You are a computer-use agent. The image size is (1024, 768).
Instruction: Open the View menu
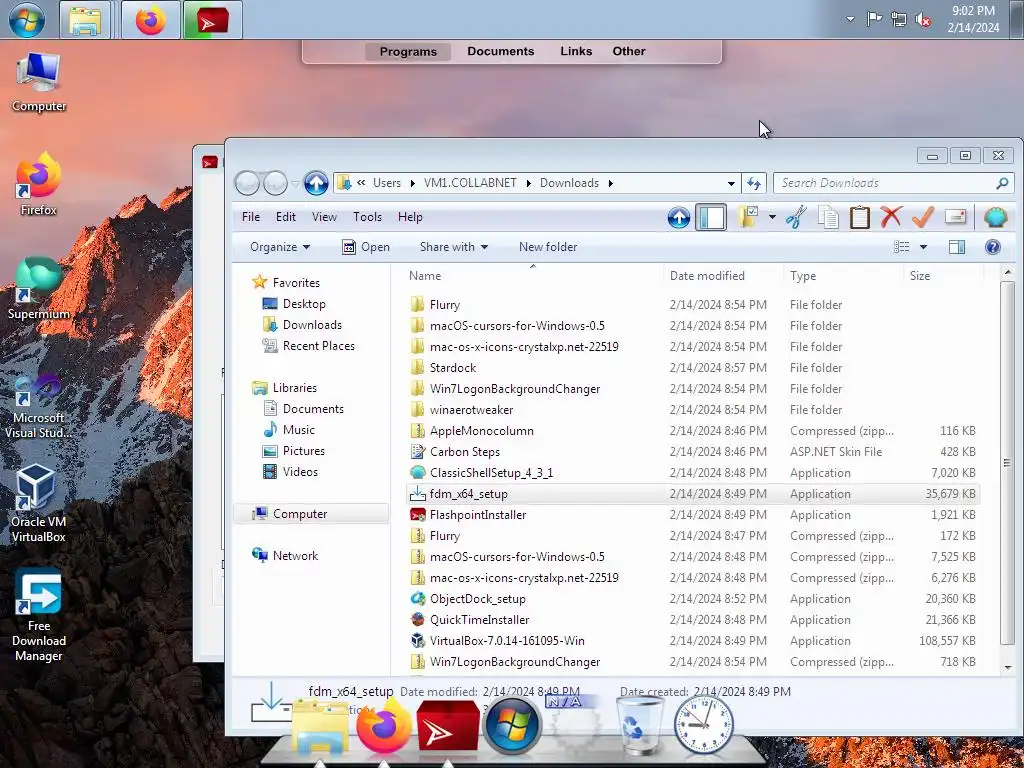[x=324, y=217]
